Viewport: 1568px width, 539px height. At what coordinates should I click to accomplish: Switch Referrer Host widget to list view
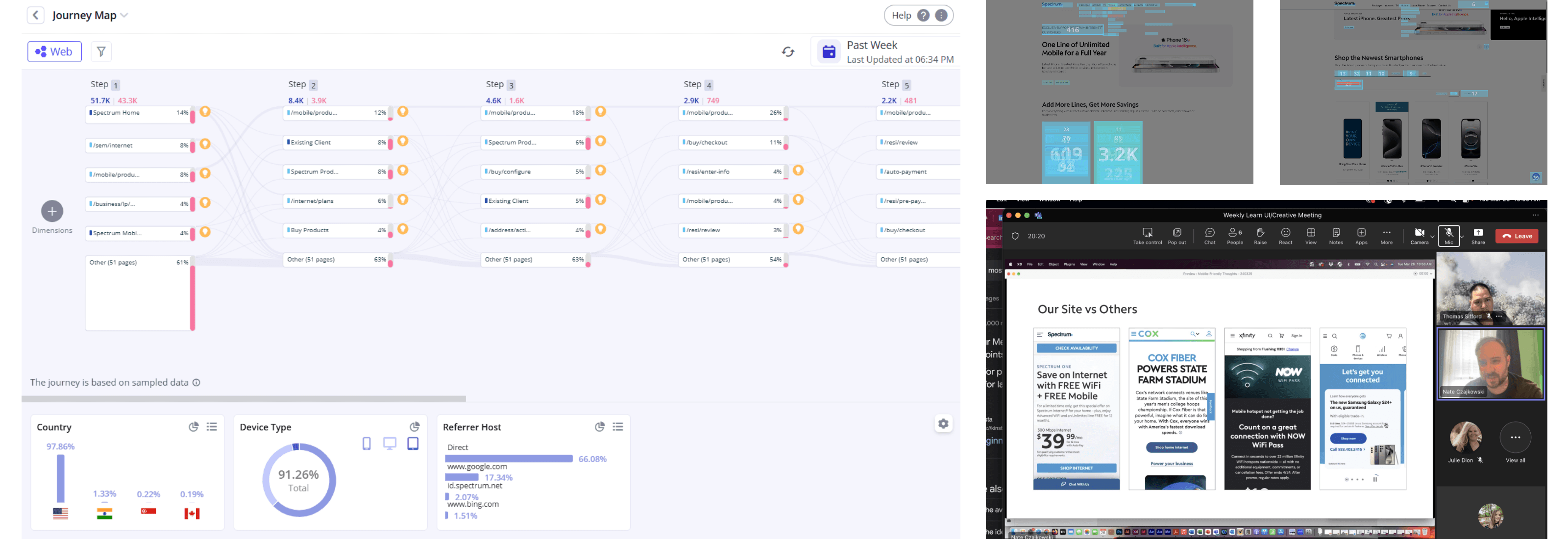point(618,427)
